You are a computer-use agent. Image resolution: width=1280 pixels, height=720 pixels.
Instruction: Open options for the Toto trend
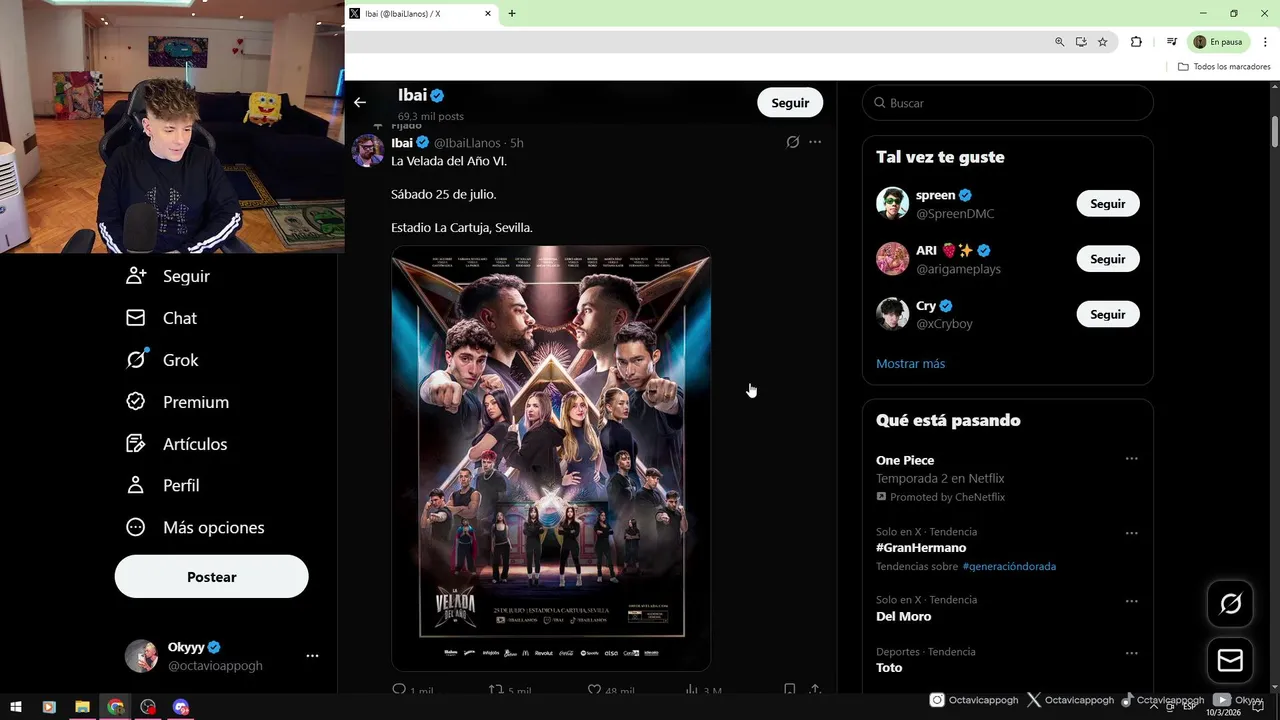pyautogui.click(x=1132, y=653)
